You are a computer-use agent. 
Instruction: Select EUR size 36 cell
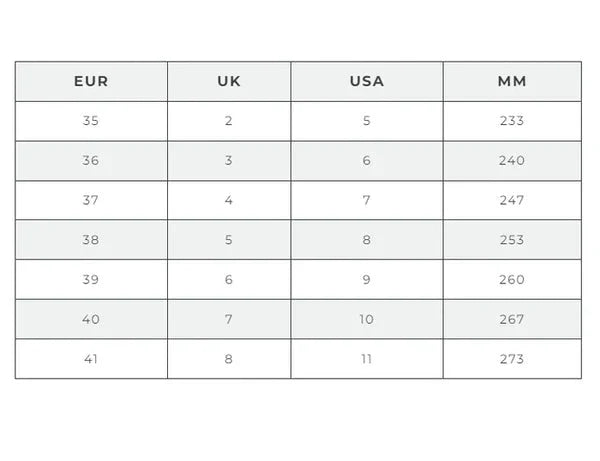click(x=91, y=161)
